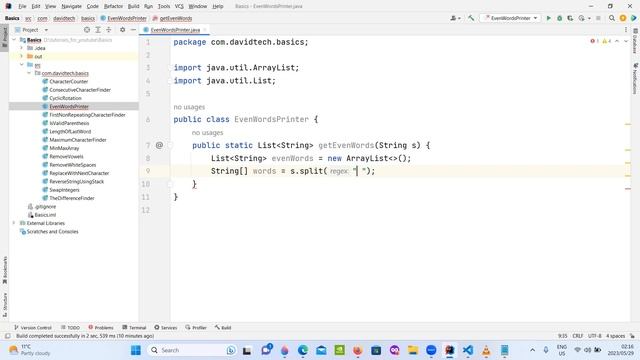Open Notifications side panel

point(635,78)
